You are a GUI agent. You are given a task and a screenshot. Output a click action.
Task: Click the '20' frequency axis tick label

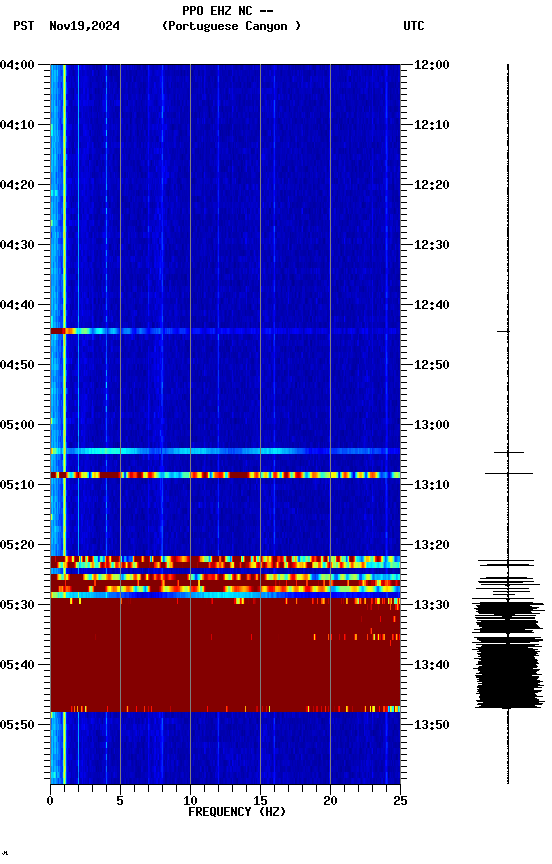tap(330, 801)
